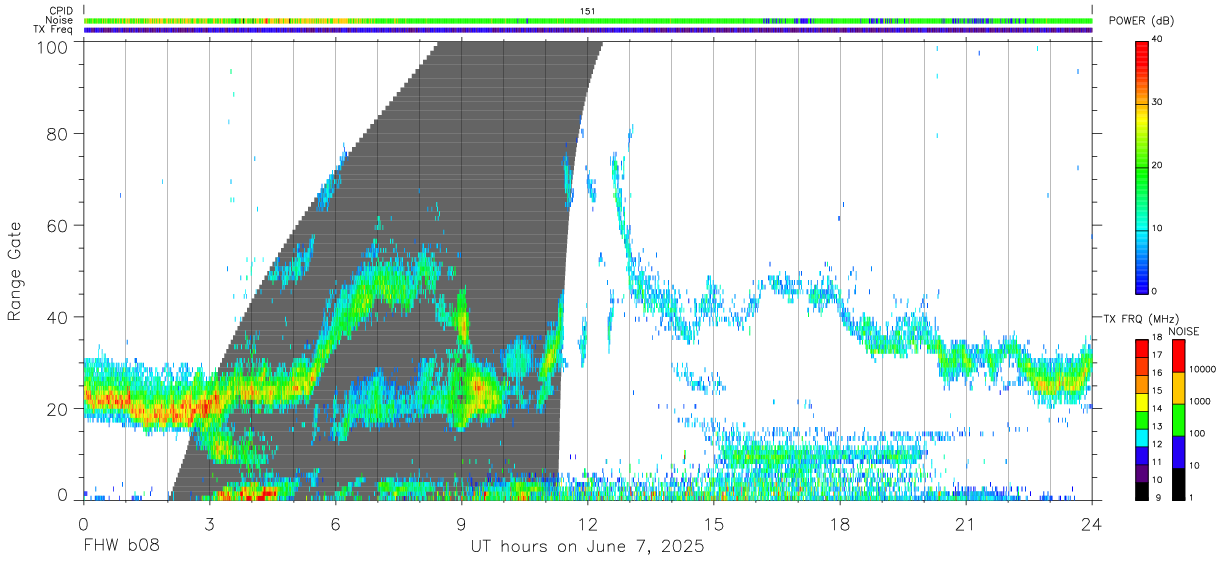Click the 10 label on power scale

tap(1159, 228)
